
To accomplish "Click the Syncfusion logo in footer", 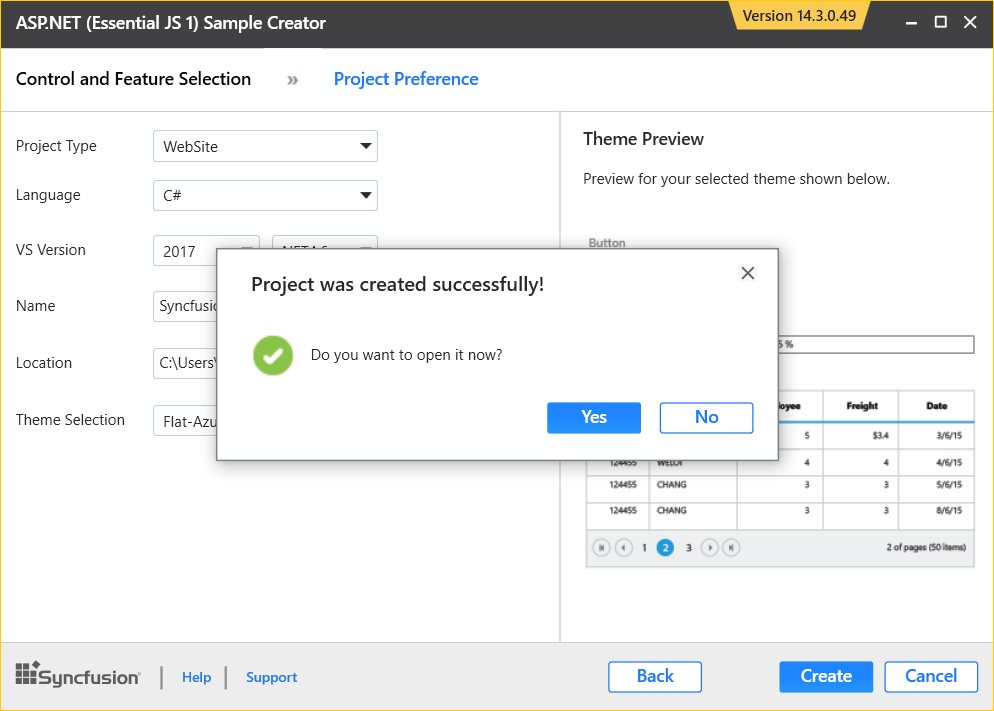I will [x=78, y=676].
